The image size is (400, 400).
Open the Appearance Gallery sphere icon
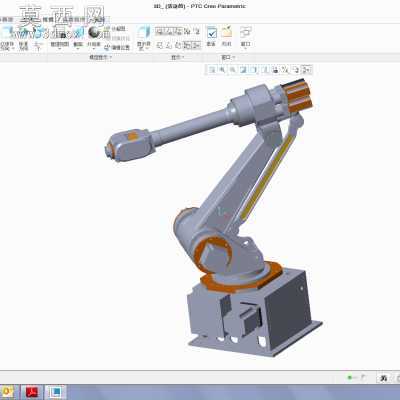tap(94, 33)
